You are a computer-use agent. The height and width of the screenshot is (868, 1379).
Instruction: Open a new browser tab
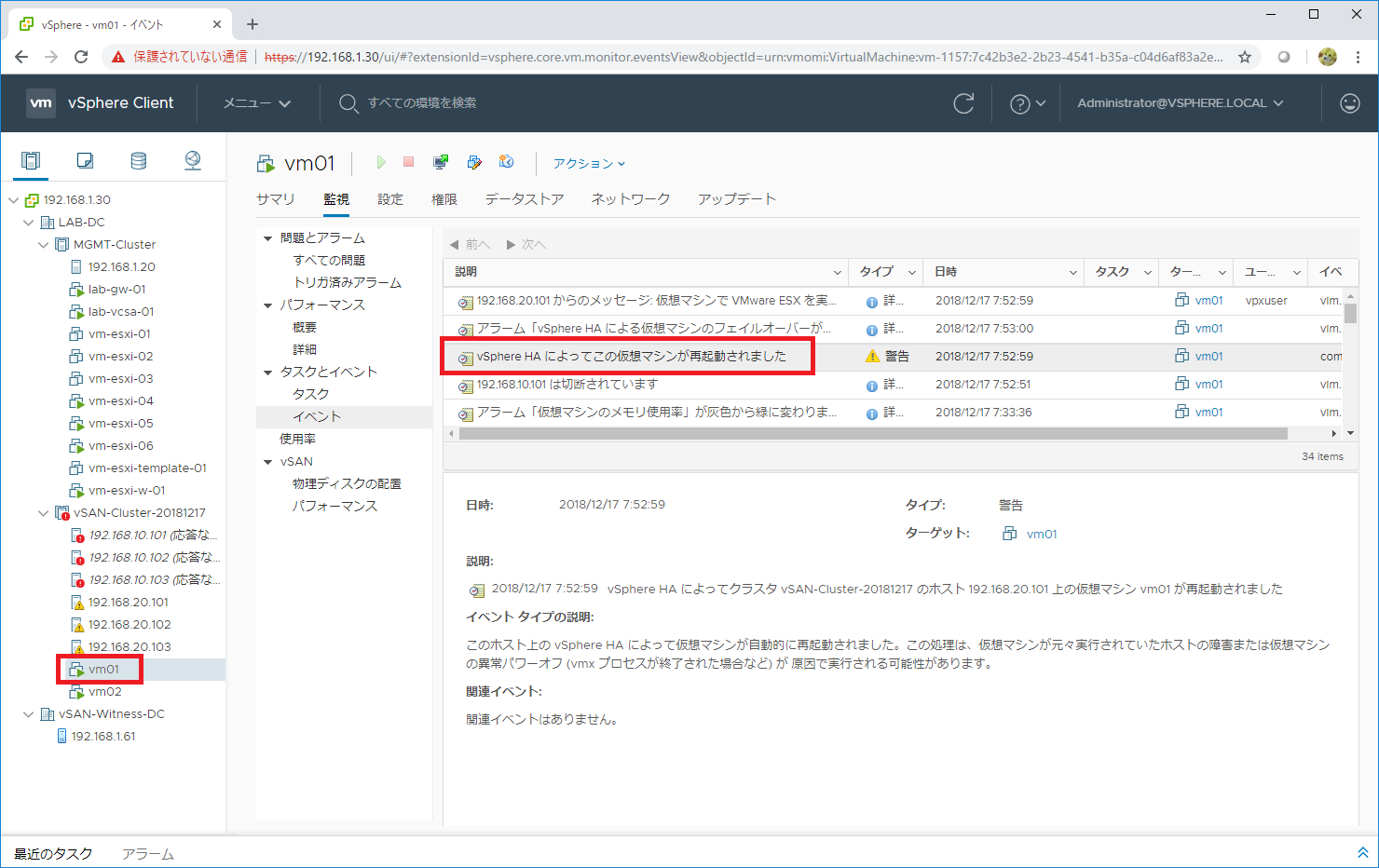pyautogui.click(x=253, y=24)
